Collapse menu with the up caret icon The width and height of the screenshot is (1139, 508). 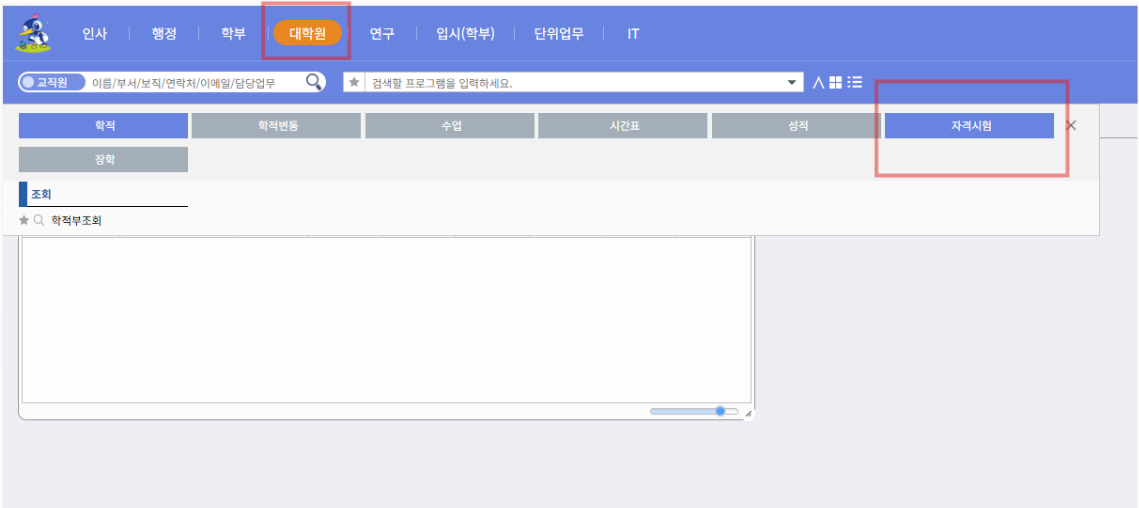coord(818,82)
